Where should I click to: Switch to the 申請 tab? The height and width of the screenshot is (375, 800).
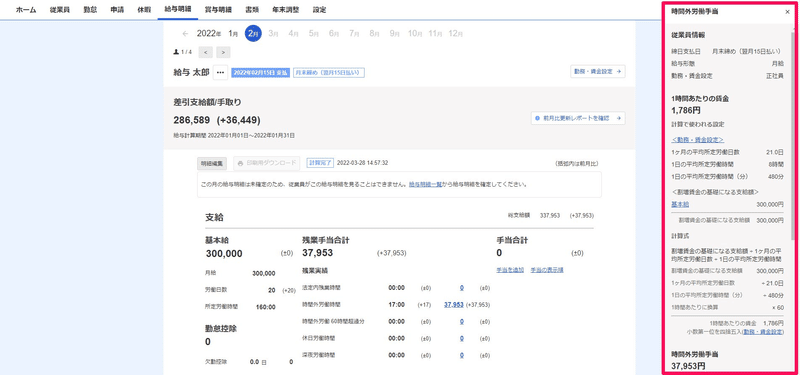point(117,10)
